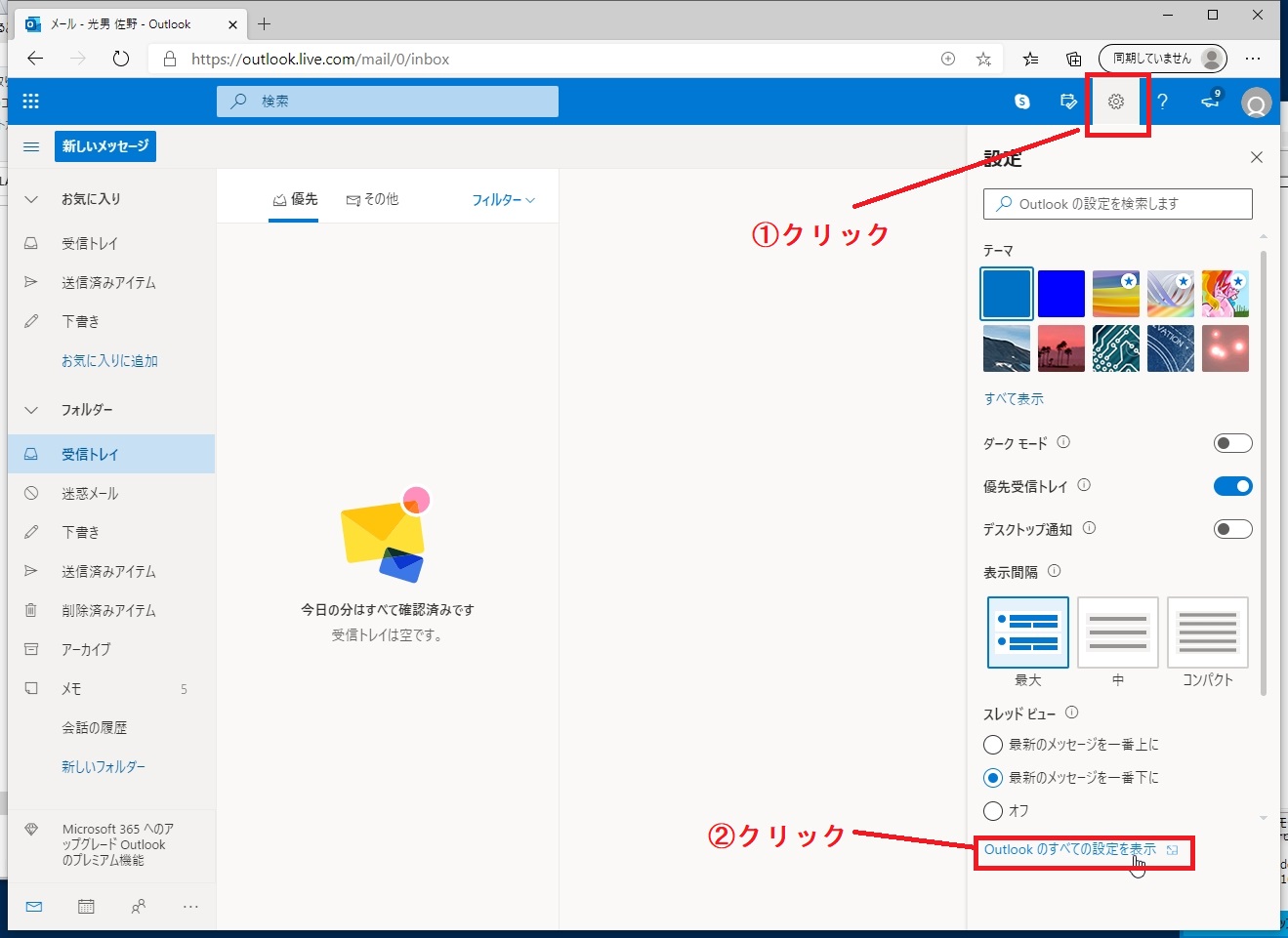This screenshot has height=938, width=1288.
Task: Open Skype from the top bar
Action: coord(1021,102)
